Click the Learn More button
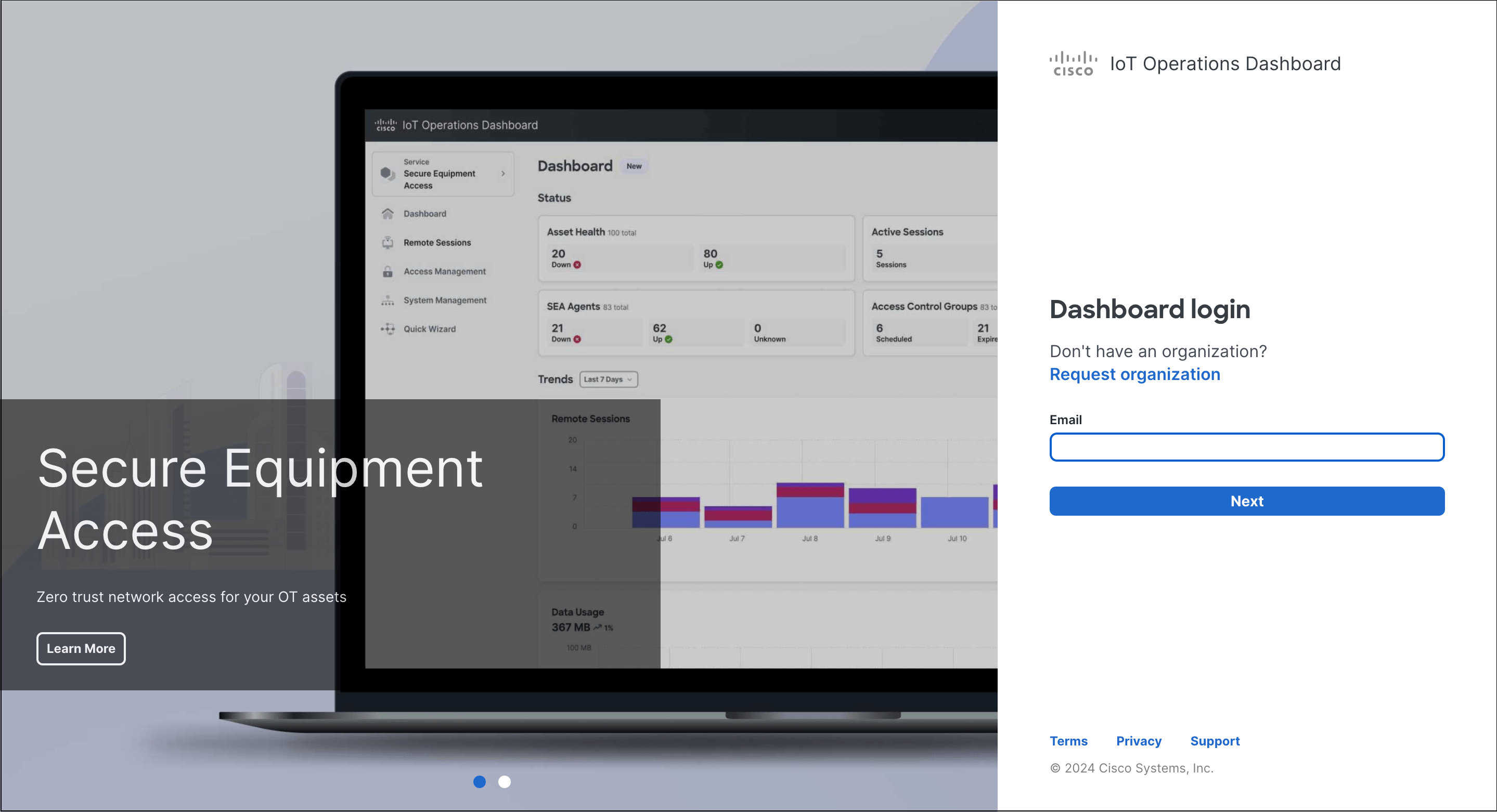1497x812 pixels. coord(81,649)
